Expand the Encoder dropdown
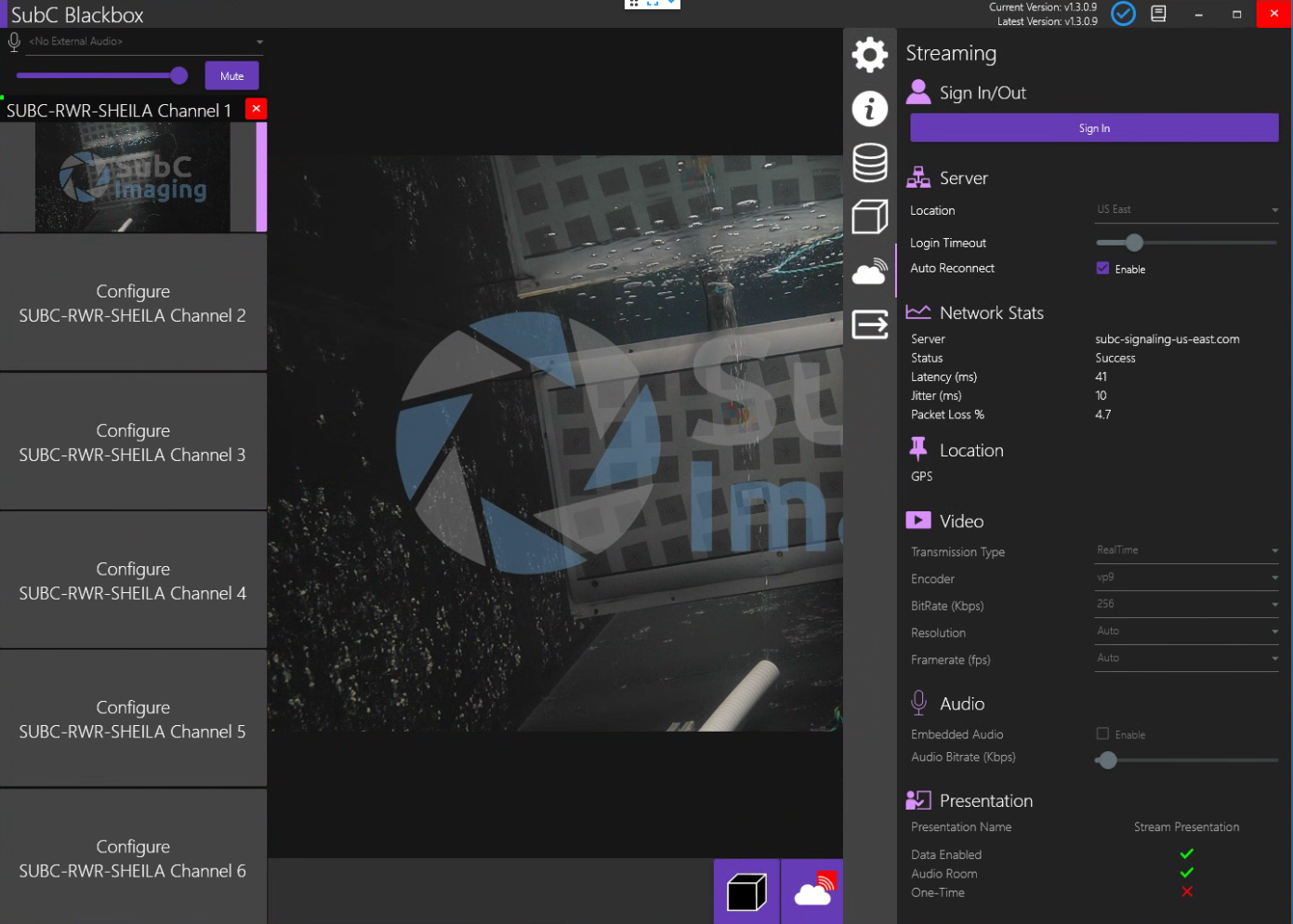The width and height of the screenshot is (1293, 924). (1186, 578)
